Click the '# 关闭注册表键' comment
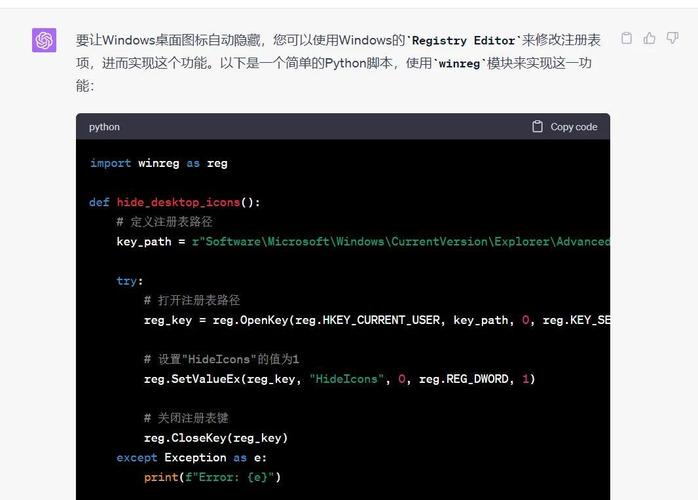Screen dimensions: 698x500 [186, 418]
